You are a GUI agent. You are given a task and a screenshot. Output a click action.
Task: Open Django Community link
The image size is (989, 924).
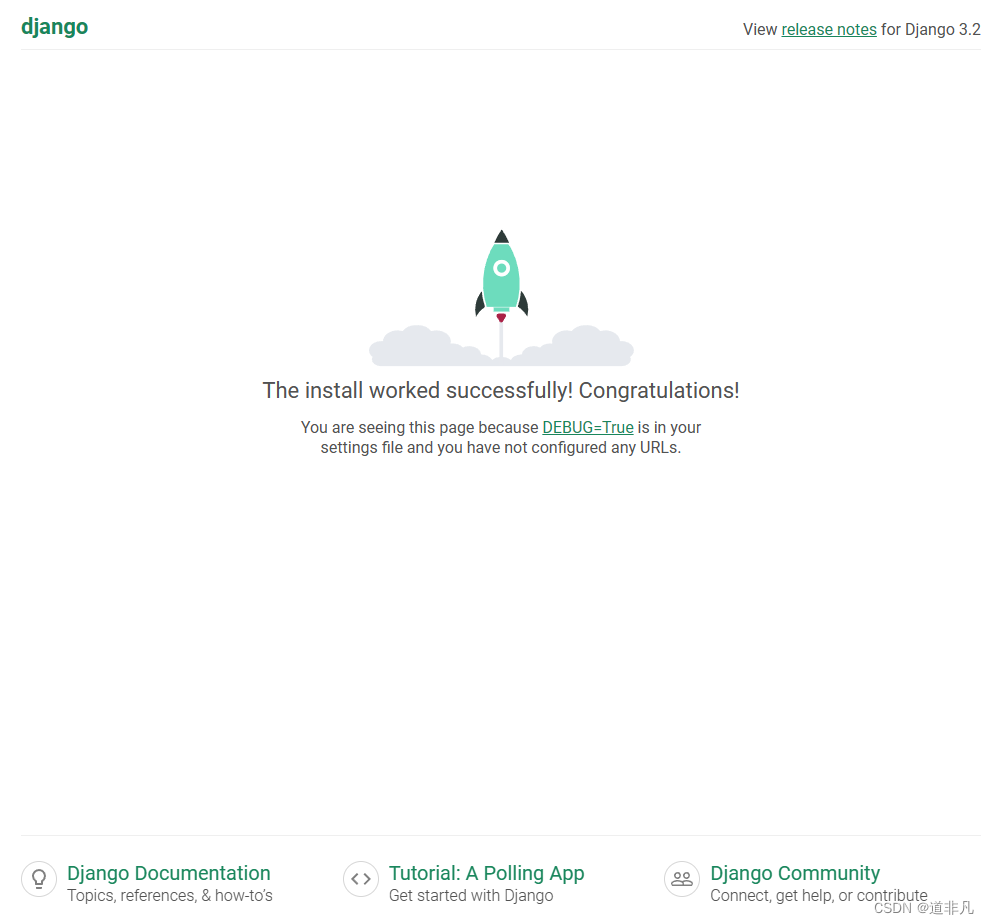795,873
